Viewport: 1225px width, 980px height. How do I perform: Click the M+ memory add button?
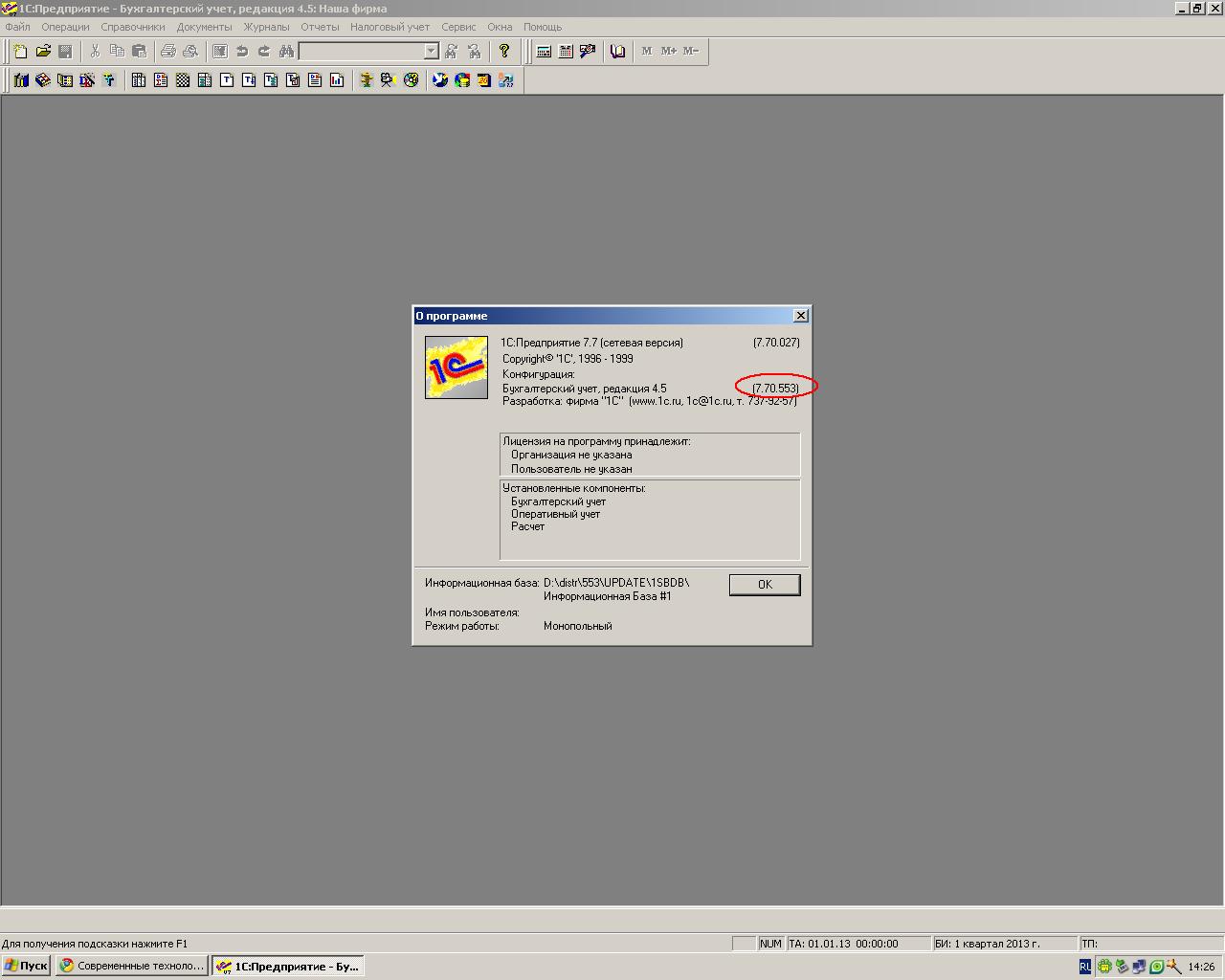pyautogui.click(x=669, y=52)
